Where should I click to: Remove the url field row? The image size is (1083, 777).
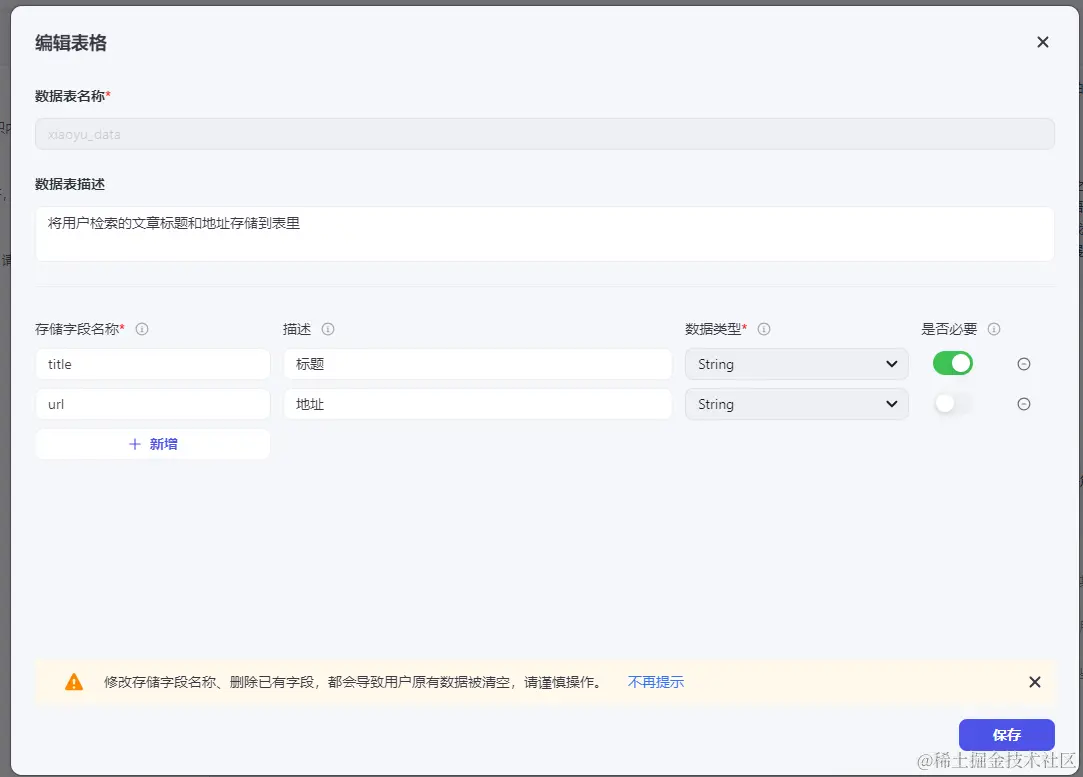pos(1024,404)
